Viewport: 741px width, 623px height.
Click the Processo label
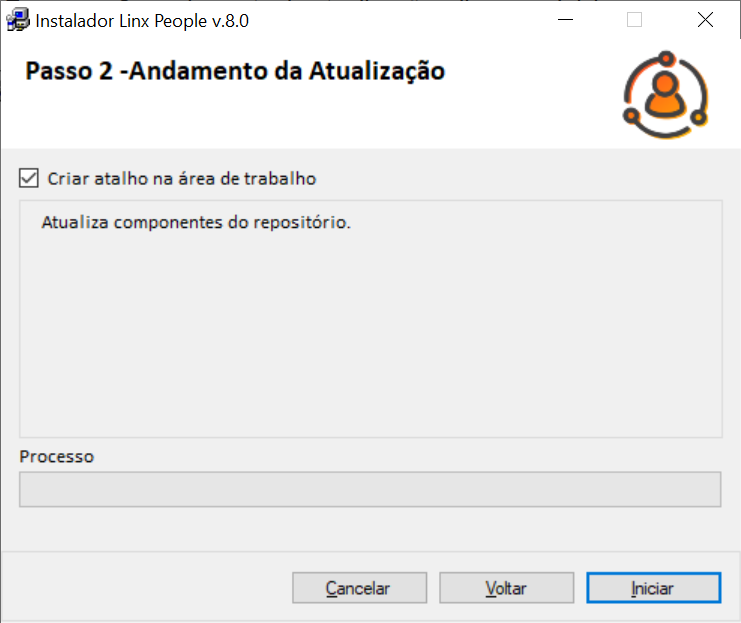click(x=57, y=457)
